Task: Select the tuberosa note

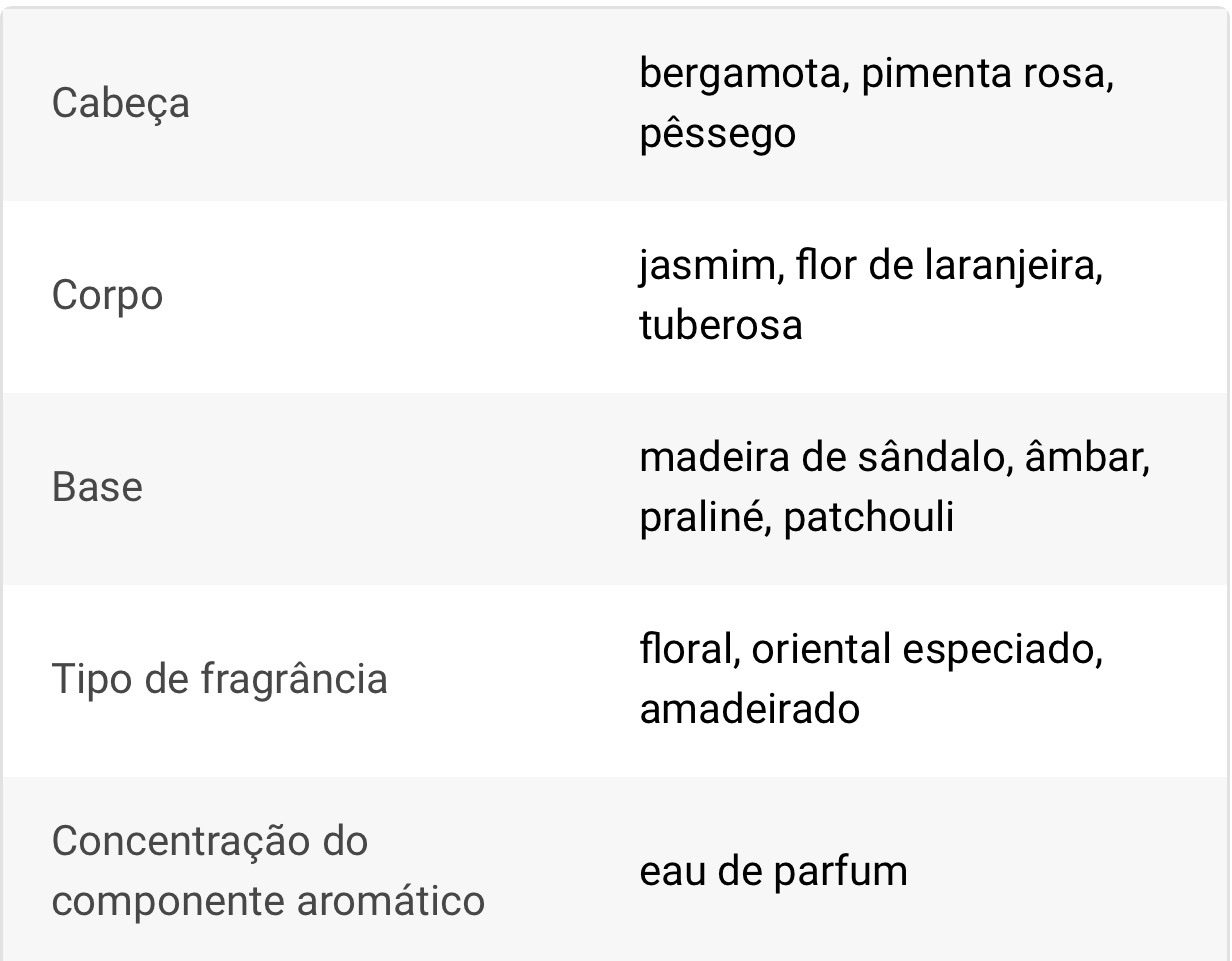Action: (x=720, y=326)
